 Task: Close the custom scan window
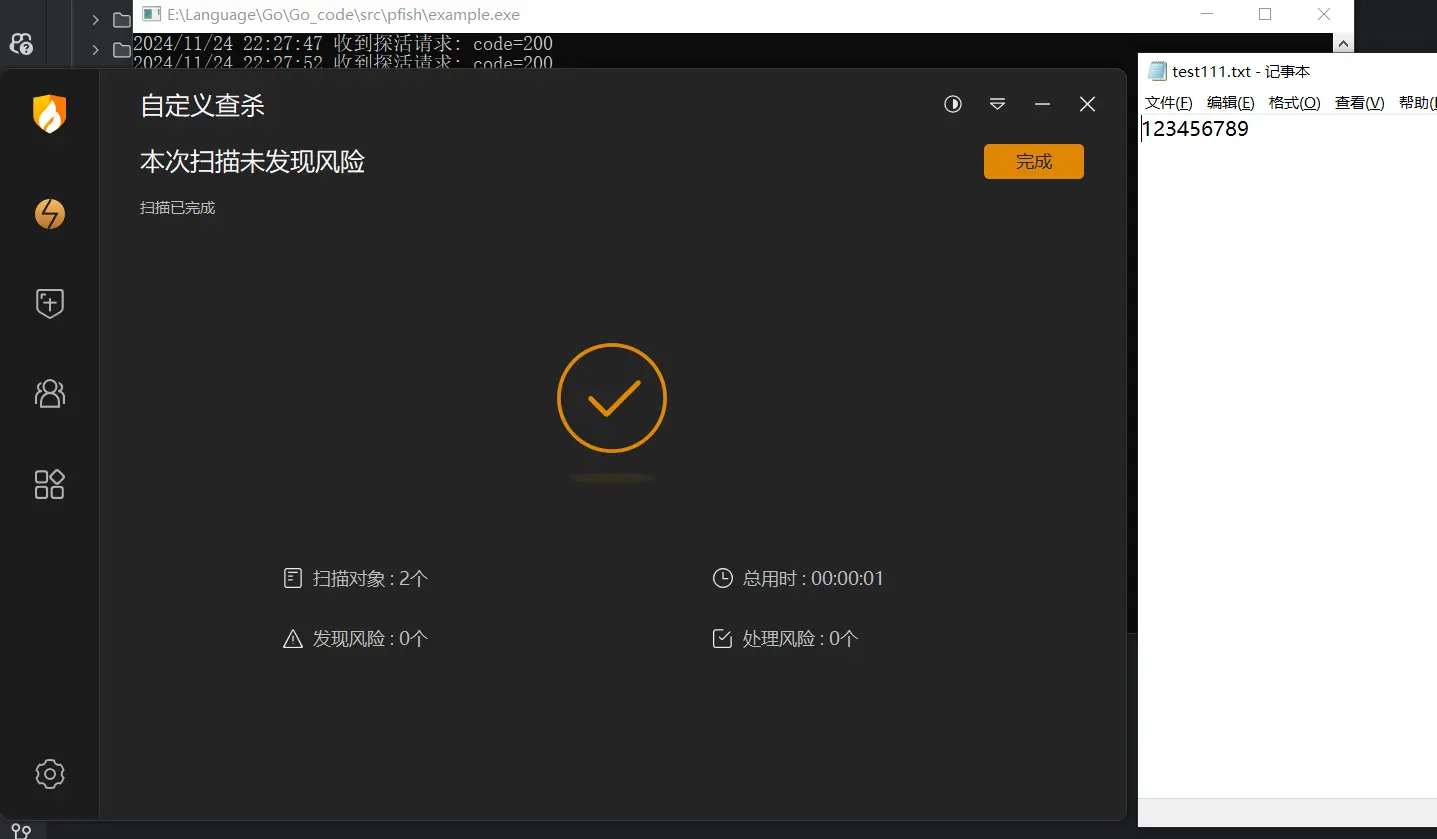1087,104
